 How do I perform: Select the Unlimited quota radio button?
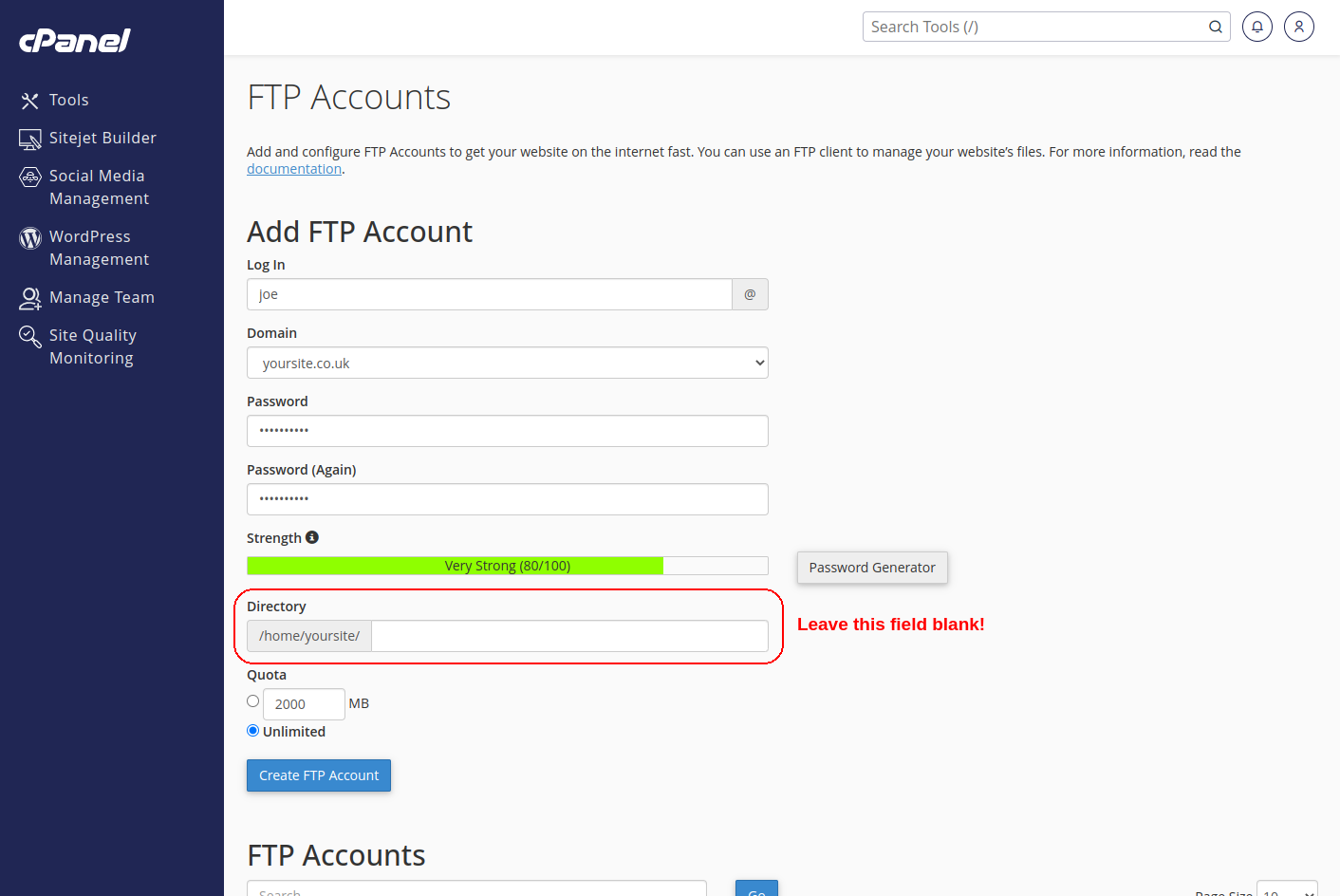click(x=252, y=730)
